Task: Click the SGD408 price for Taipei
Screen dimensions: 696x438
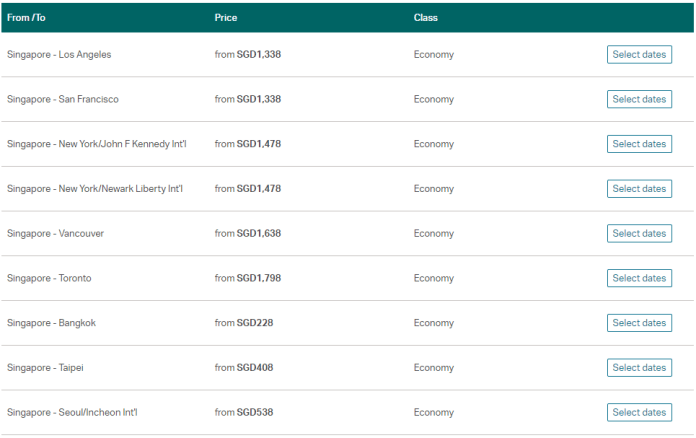Action: [x=255, y=368]
